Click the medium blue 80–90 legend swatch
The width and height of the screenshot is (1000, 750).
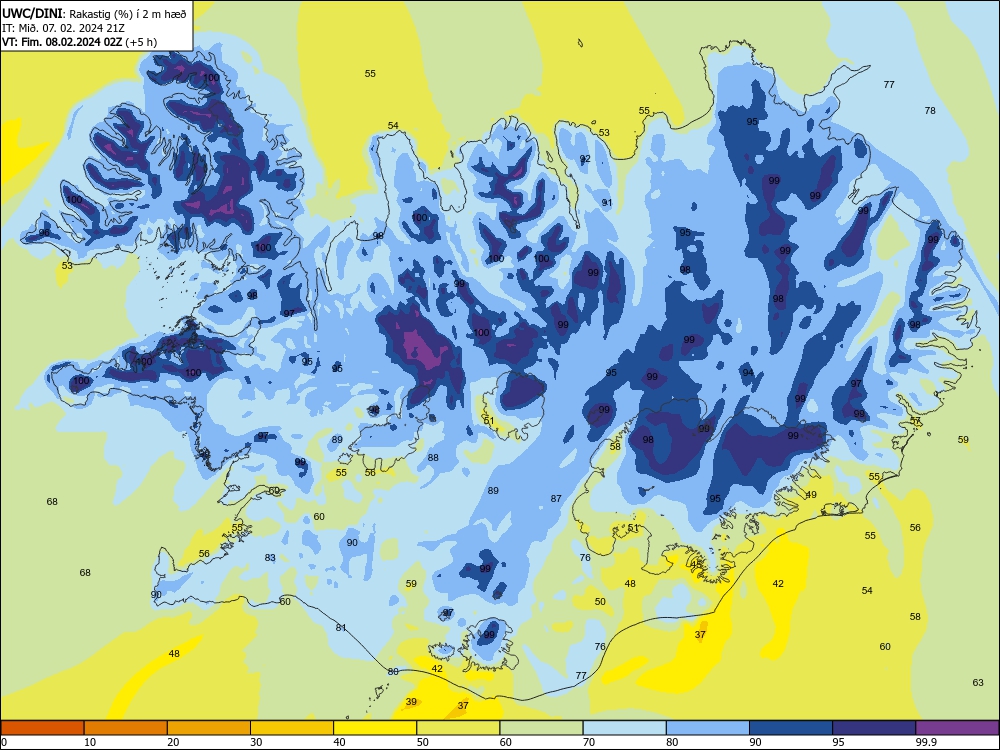pos(708,728)
